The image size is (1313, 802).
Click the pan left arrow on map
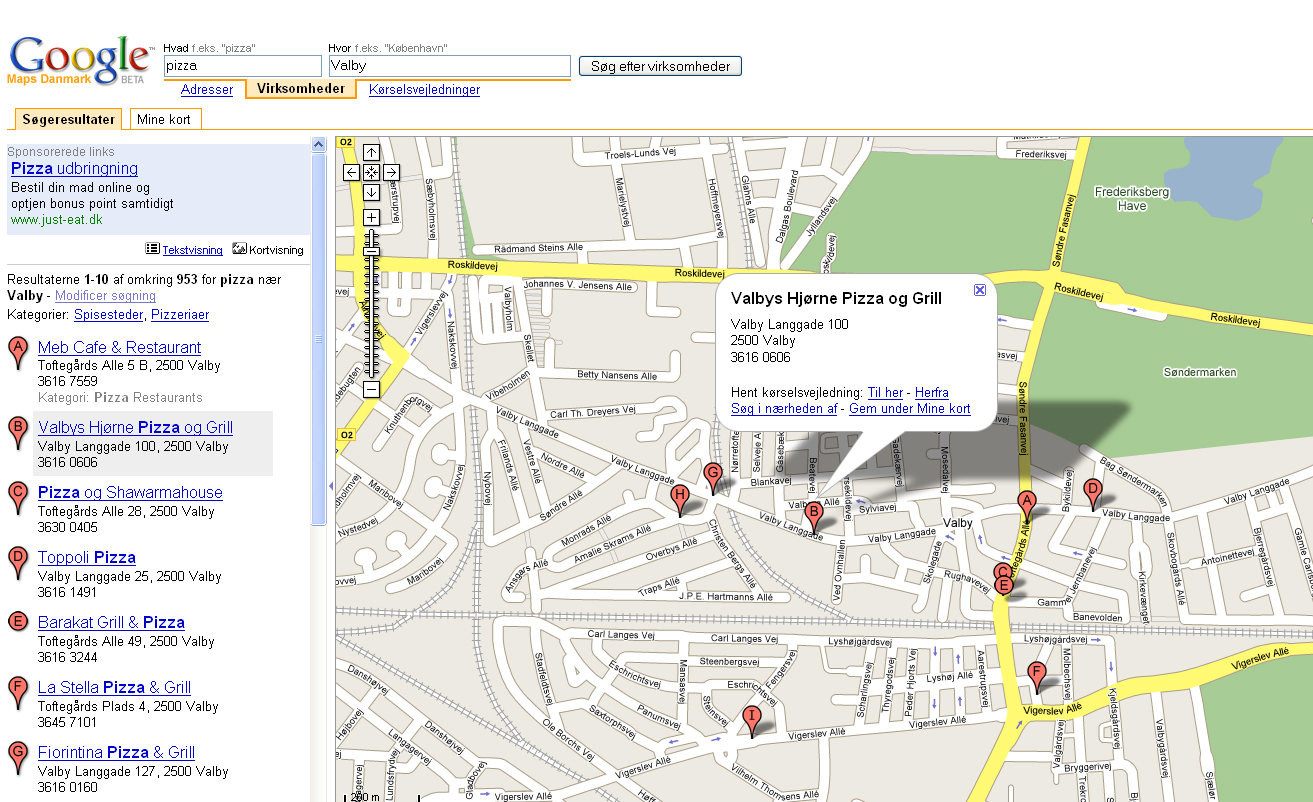click(351, 172)
